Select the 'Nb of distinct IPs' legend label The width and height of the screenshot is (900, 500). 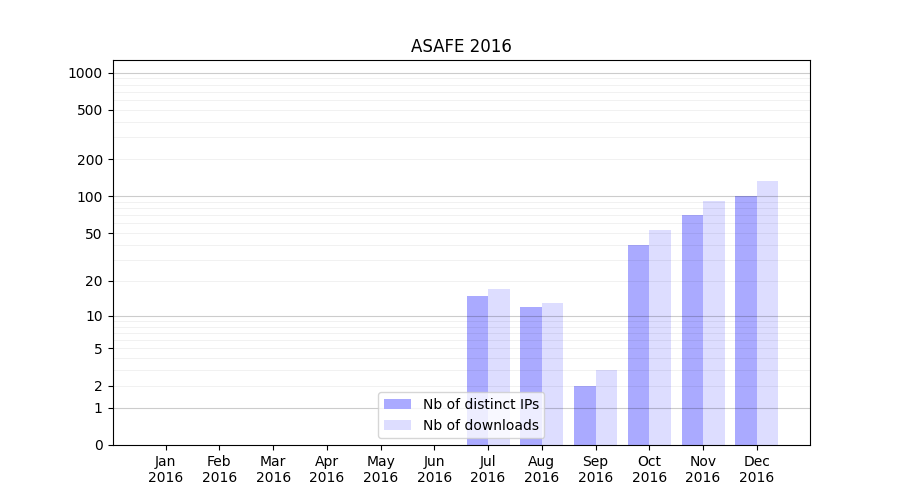pos(480,404)
